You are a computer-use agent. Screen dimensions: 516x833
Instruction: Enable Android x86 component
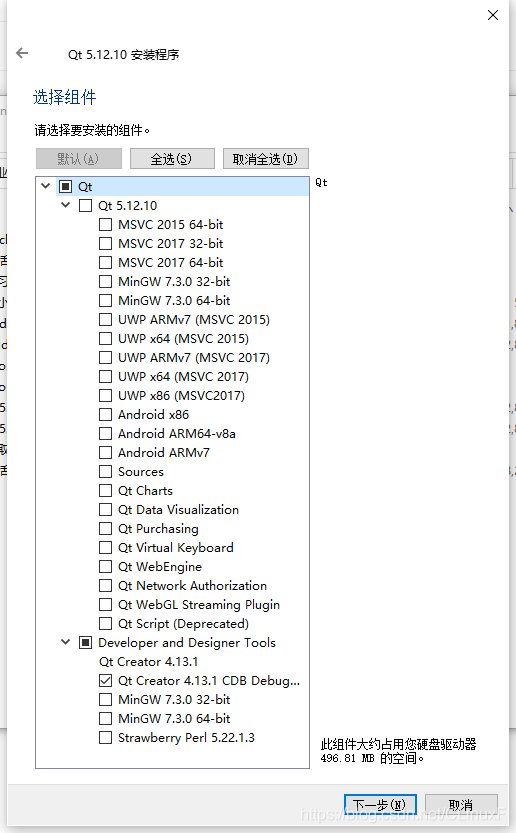click(x=106, y=414)
